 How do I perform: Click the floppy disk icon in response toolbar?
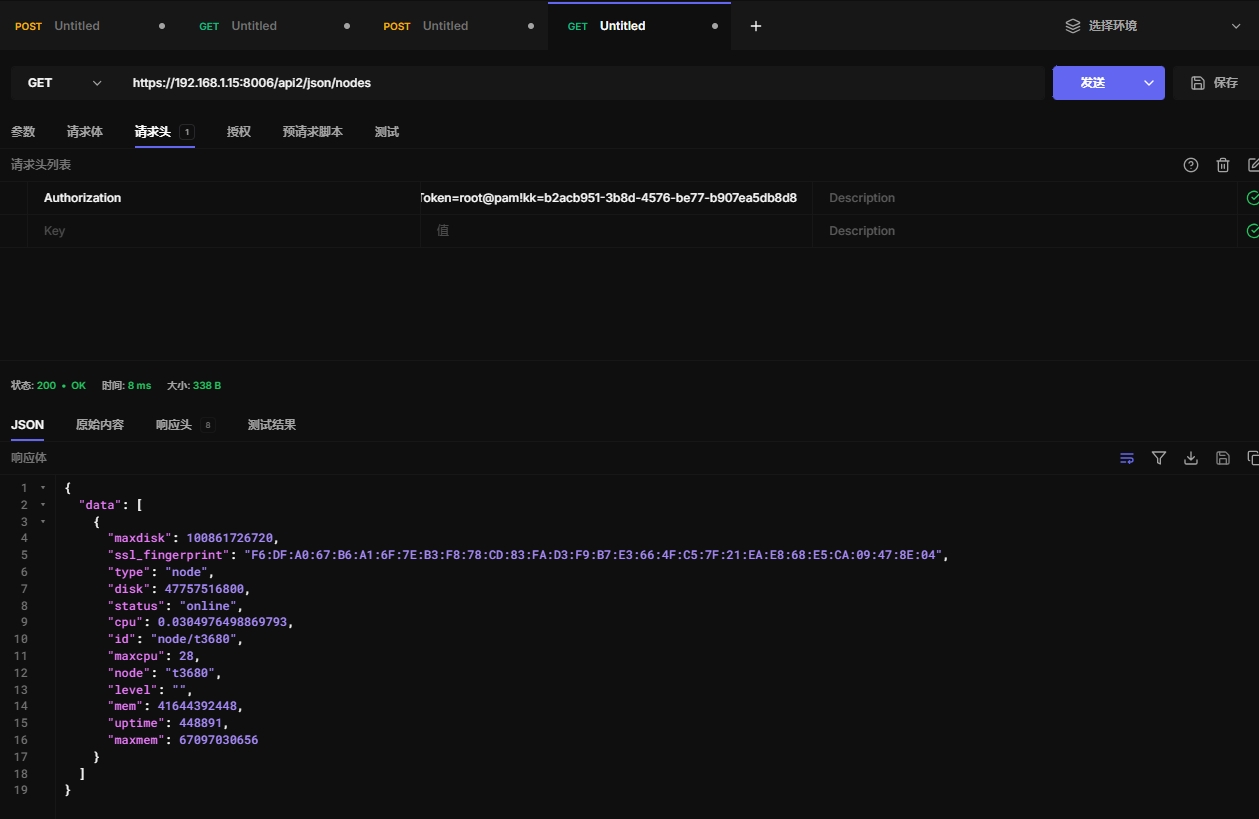click(x=1222, y=458)
